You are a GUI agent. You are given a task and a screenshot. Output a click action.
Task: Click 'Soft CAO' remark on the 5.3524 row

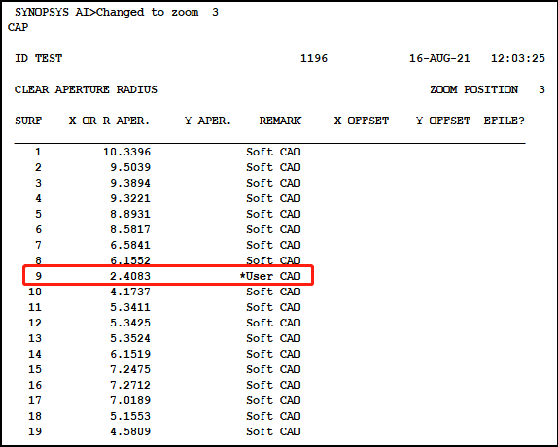(273, 338)
